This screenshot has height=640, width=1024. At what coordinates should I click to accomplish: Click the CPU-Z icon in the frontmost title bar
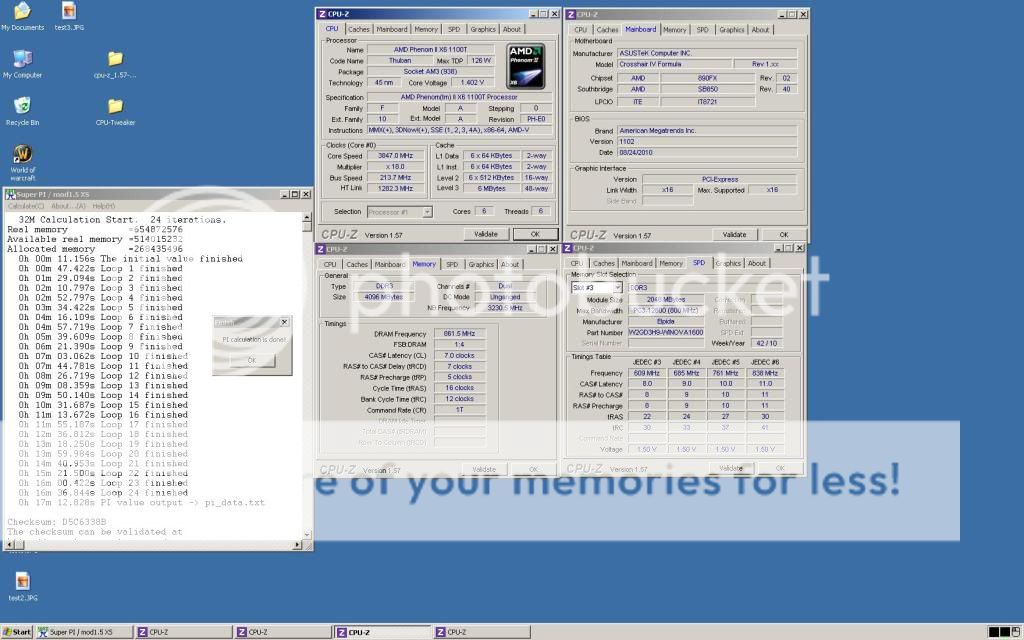tap(322, 13)
